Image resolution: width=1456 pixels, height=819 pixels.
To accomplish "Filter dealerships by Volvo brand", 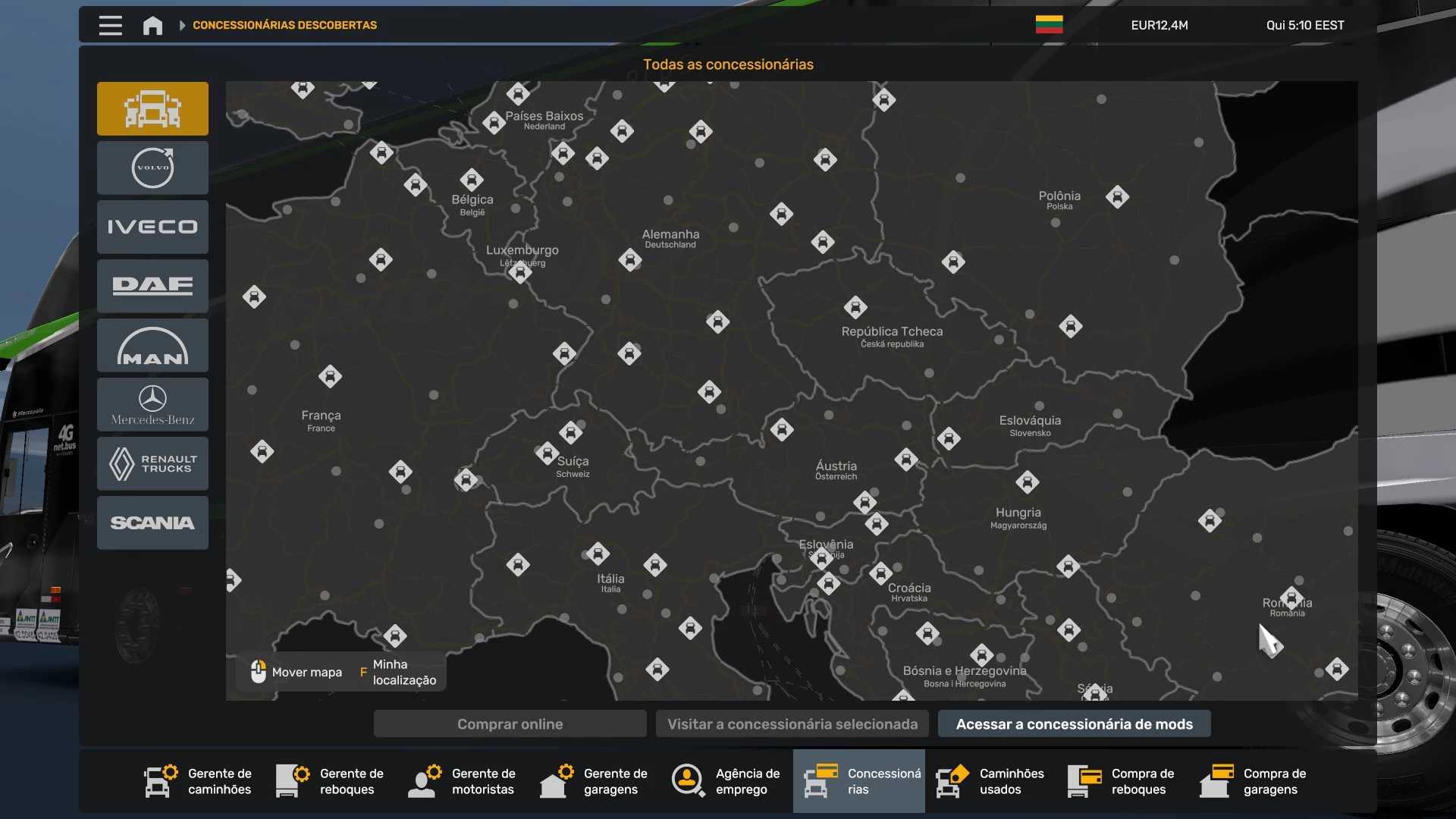I will 152,168.
